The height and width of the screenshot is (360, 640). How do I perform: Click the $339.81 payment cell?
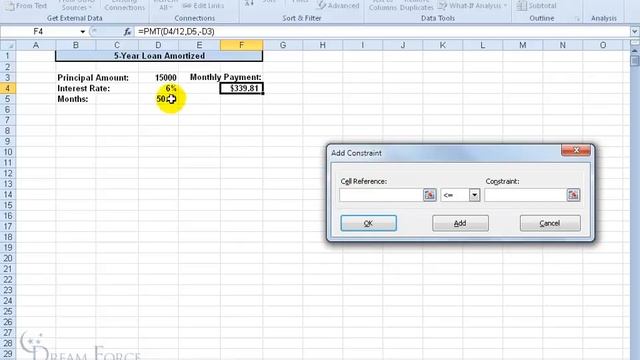[241, 88]
